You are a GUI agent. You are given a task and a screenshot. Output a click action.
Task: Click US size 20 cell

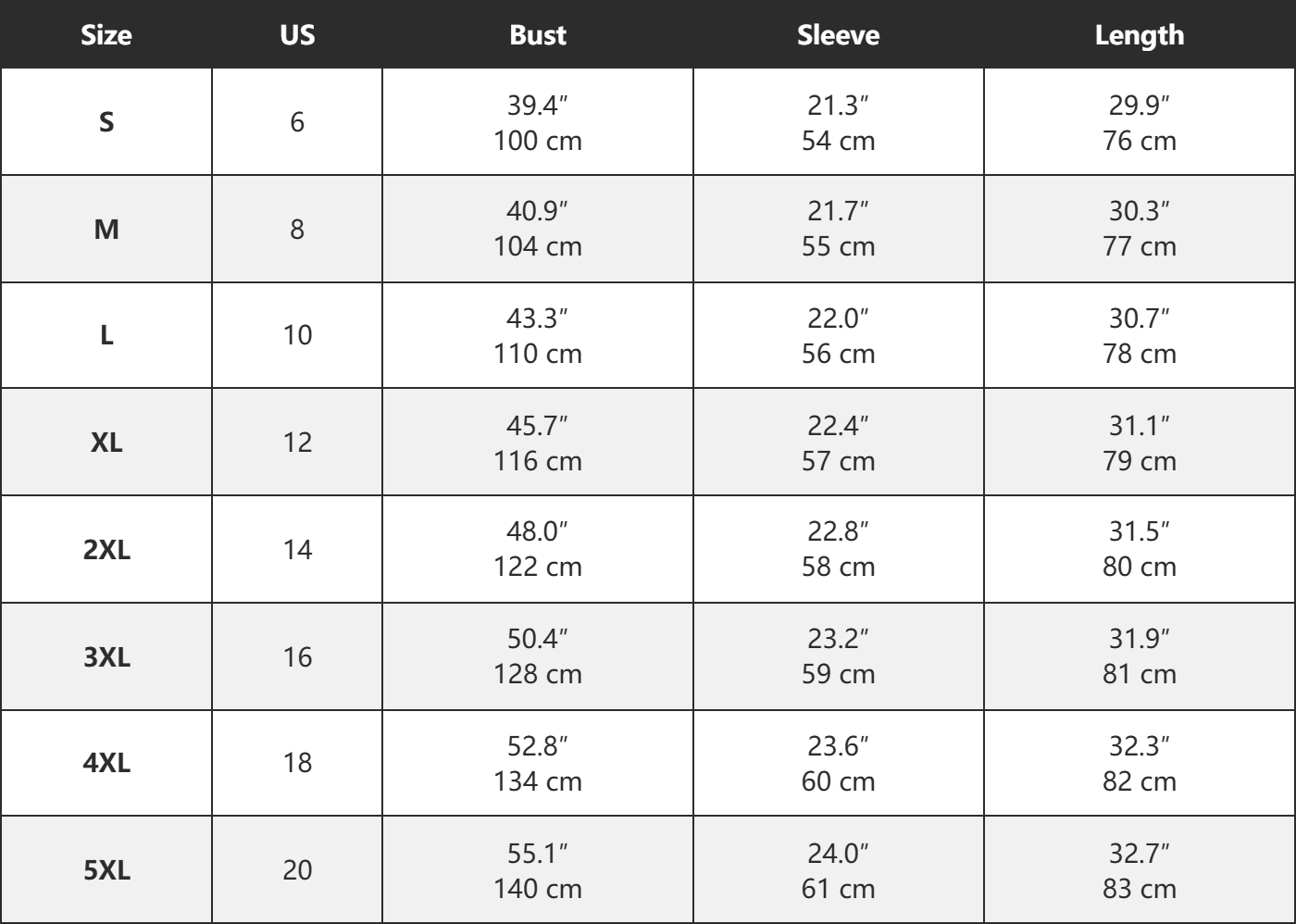point(297,871)
